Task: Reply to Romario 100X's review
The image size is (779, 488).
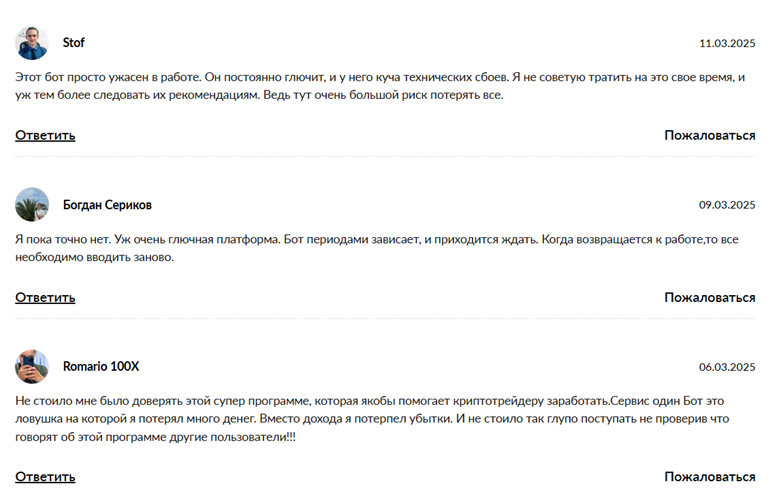Action: point(45,476)
